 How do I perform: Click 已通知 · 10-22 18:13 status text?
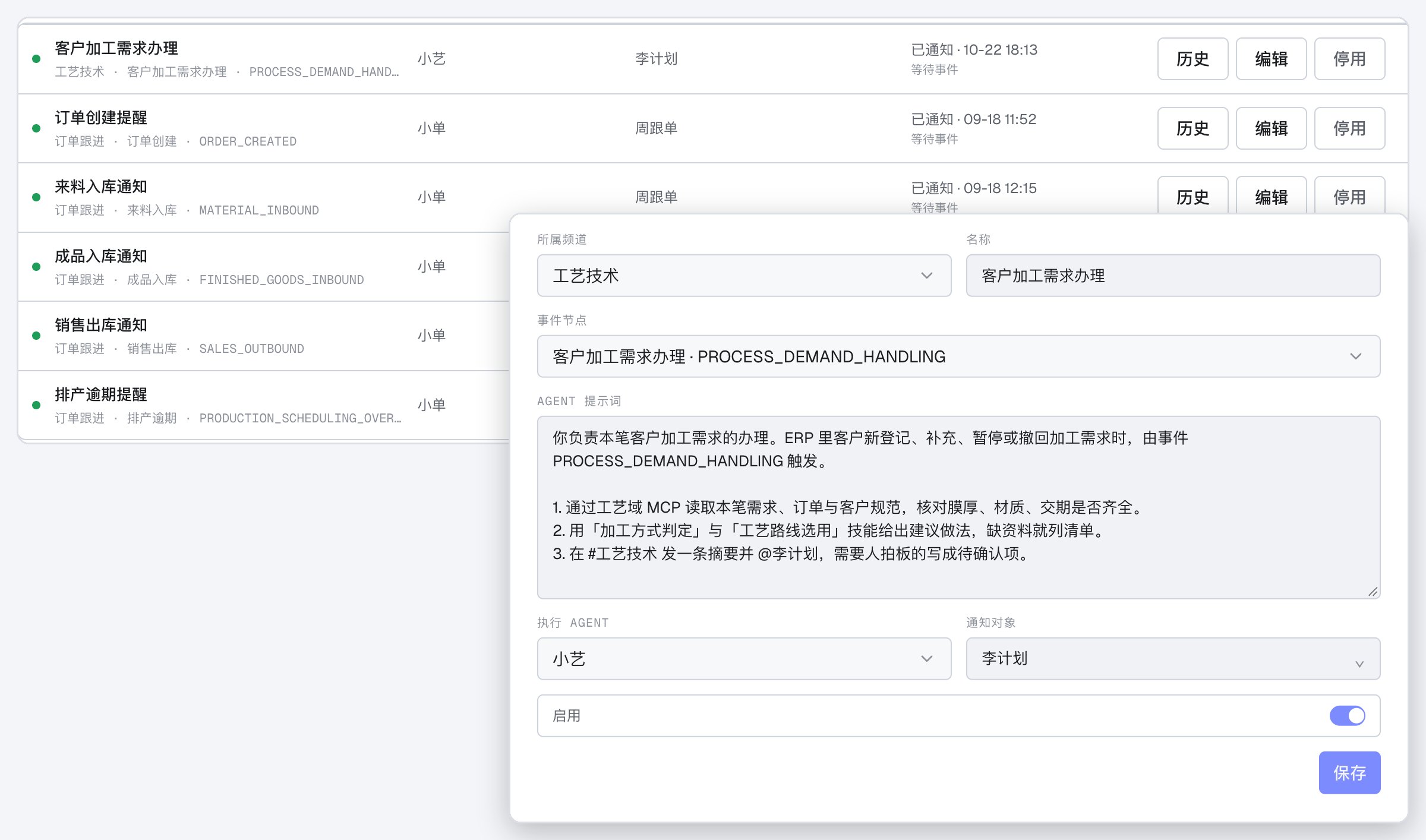pyautogui.click(x=974, y=50)
